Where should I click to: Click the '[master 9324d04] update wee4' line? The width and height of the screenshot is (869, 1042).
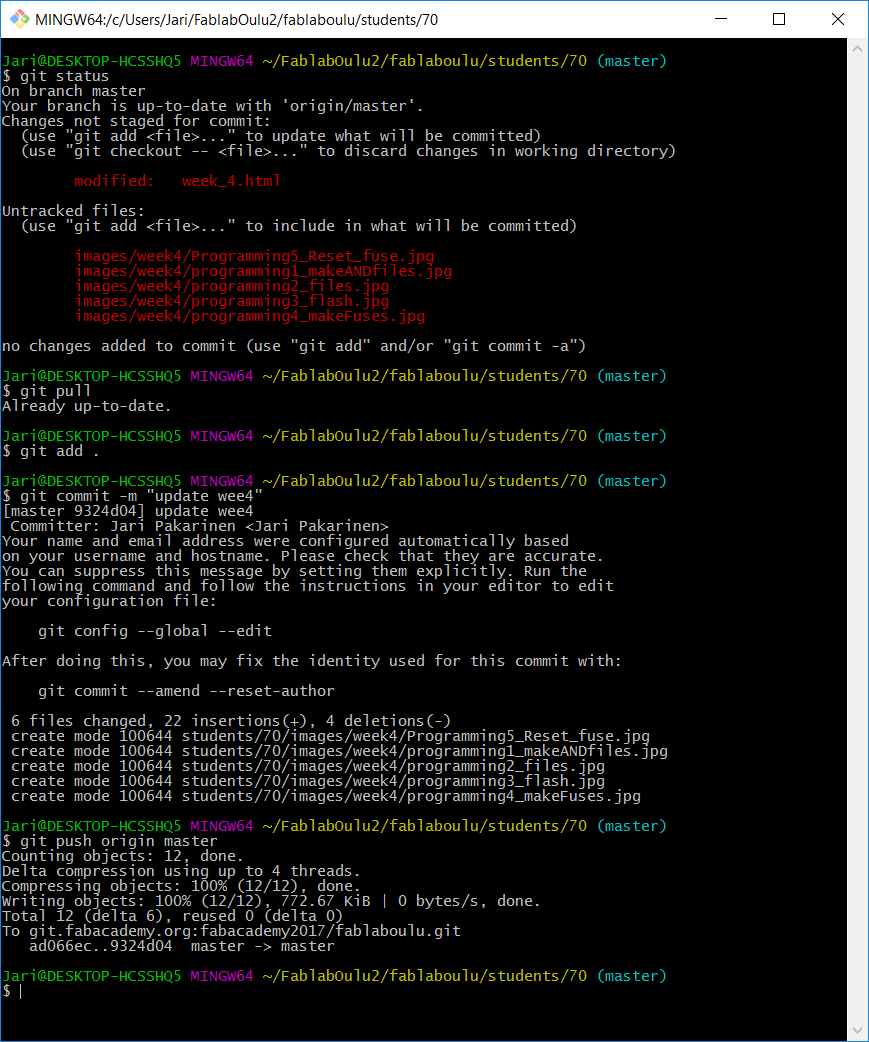click(128, 512)
